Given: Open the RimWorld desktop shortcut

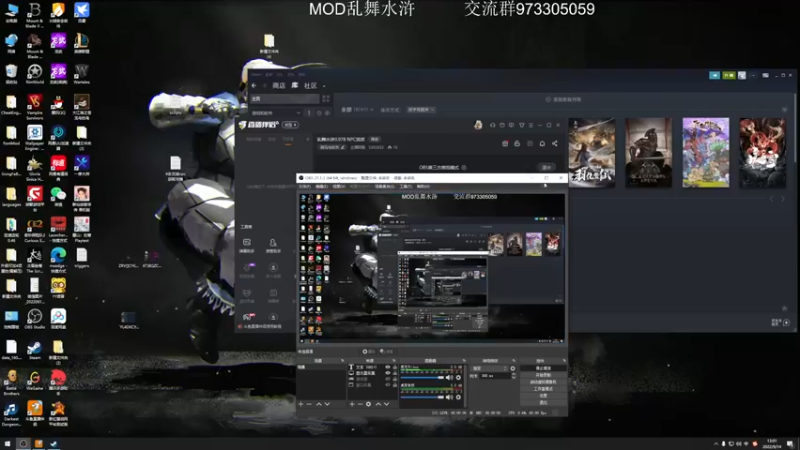Looking at the screenshot, I should 35,74.
